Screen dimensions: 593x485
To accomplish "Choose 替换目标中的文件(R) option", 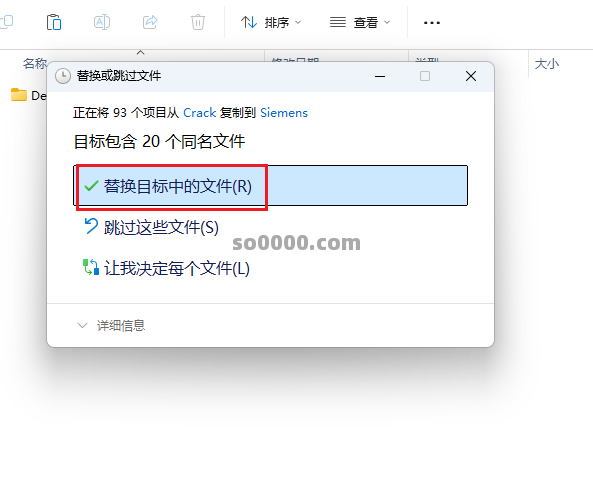I will (x=270, y=186).
